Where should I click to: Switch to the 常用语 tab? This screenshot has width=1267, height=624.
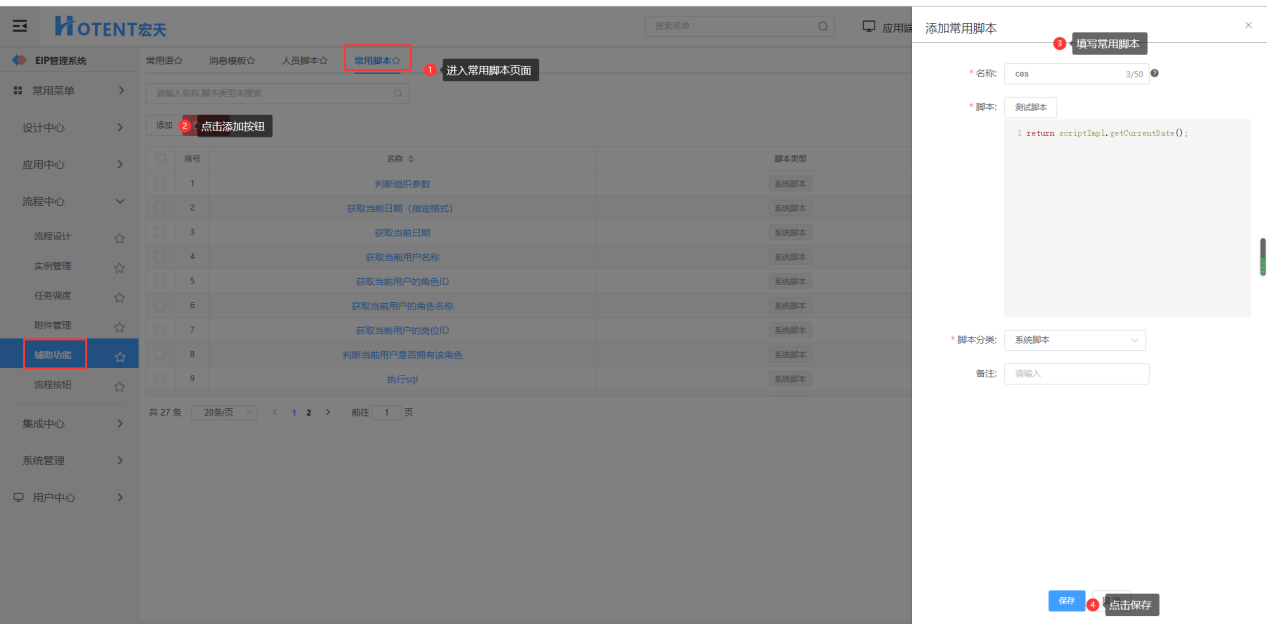click(x=164, y=61)
